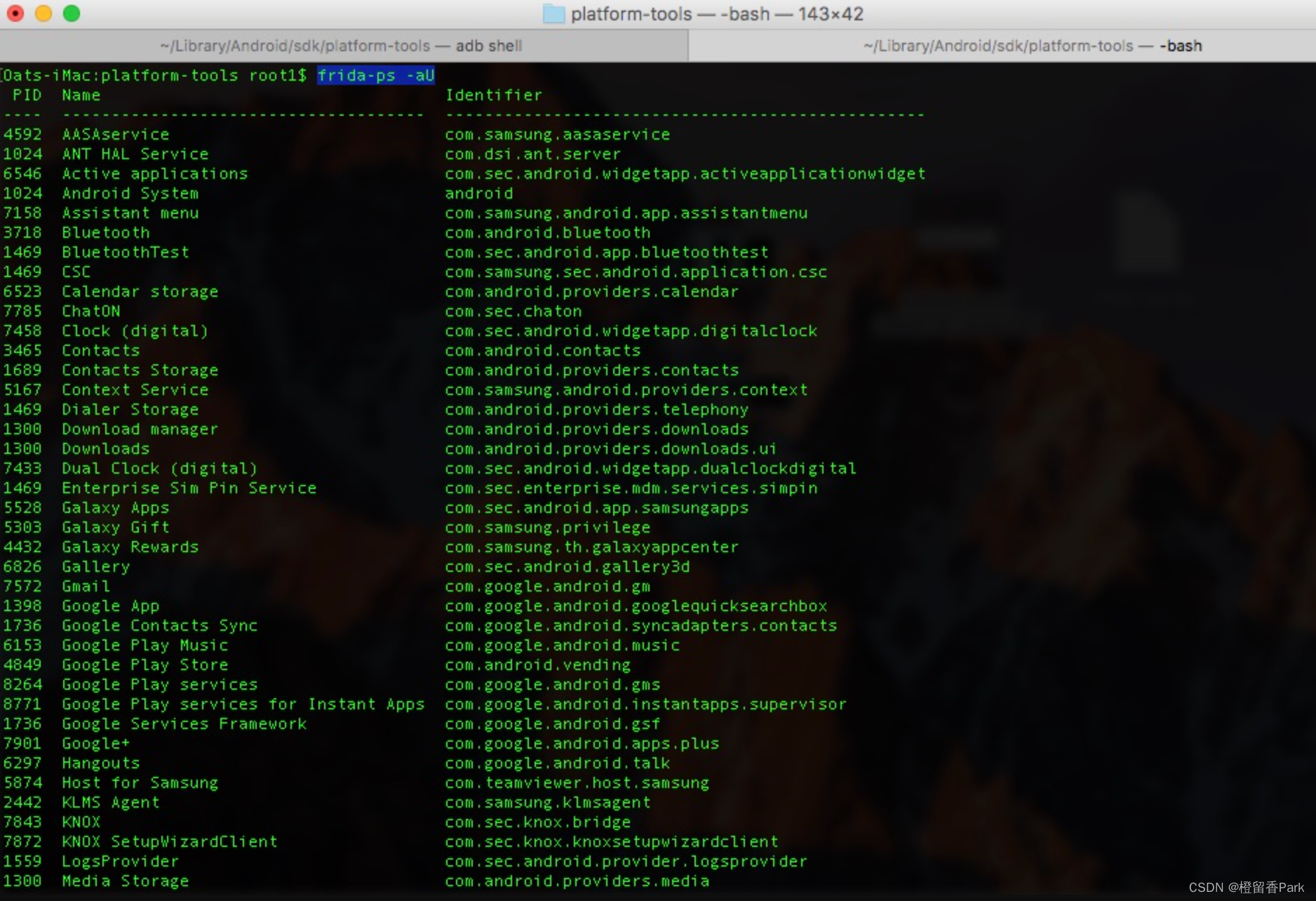Click 'com.samsung.aasaservice' identifier

pyautogui.click(x=558, y=134)
